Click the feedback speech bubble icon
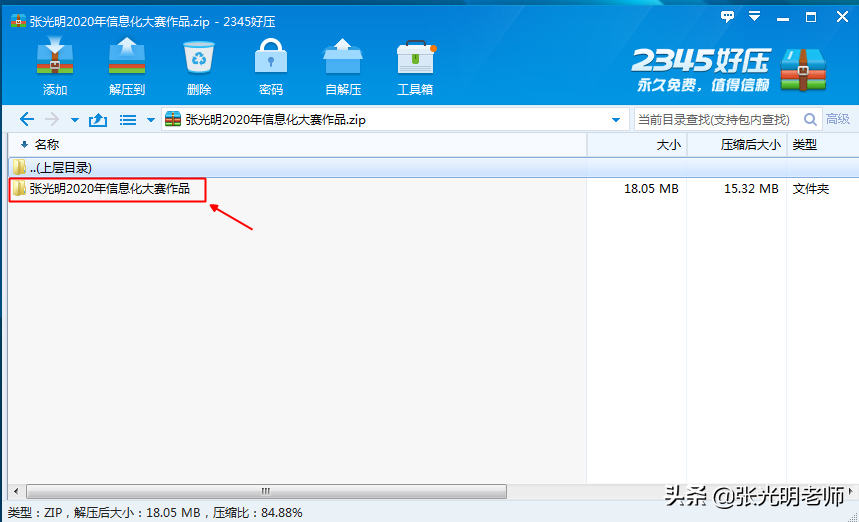The width and height of the screenshot is (859, 522). tap(727, 17)
